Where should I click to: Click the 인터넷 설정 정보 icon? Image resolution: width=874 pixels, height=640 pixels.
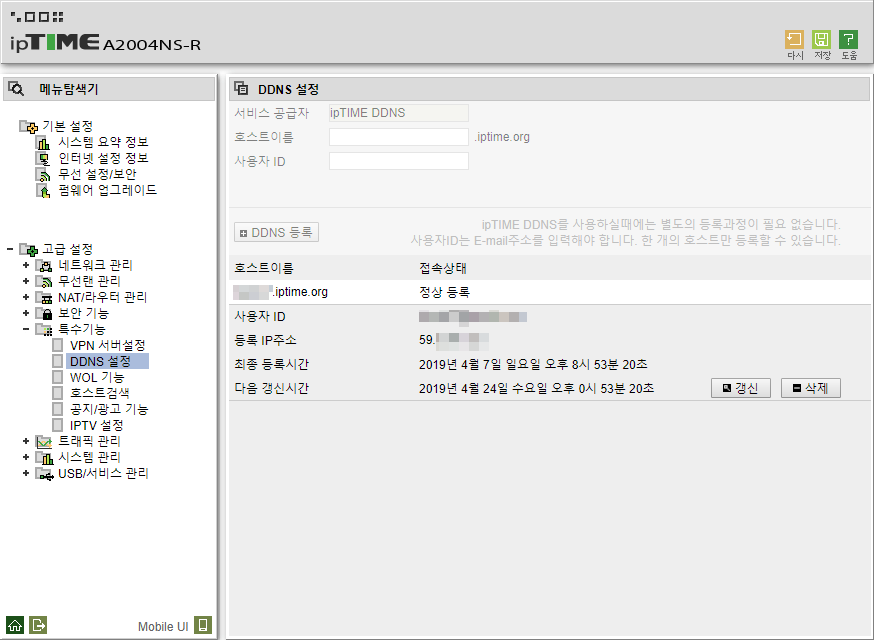[43, 158]
